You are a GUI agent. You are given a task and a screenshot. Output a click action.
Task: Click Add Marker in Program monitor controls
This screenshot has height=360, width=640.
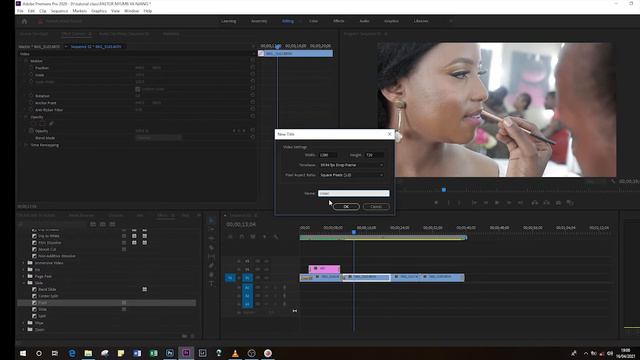(x=436, y=202)
